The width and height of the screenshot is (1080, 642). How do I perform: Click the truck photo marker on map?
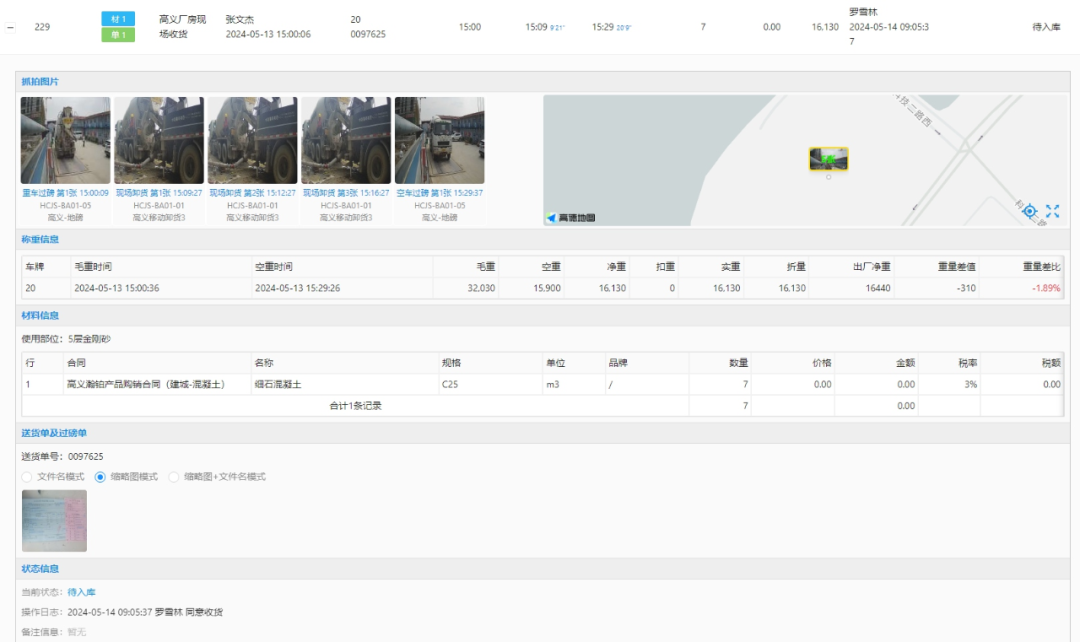tap(828, 159)
